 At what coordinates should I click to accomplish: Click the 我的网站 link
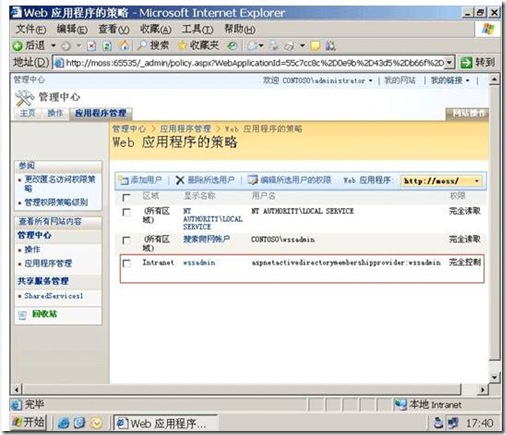point(400,80)
